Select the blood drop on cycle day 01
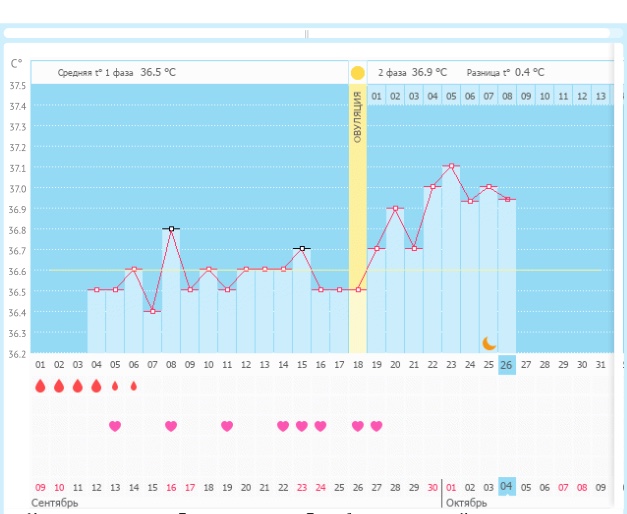 (x=40, y=385)
